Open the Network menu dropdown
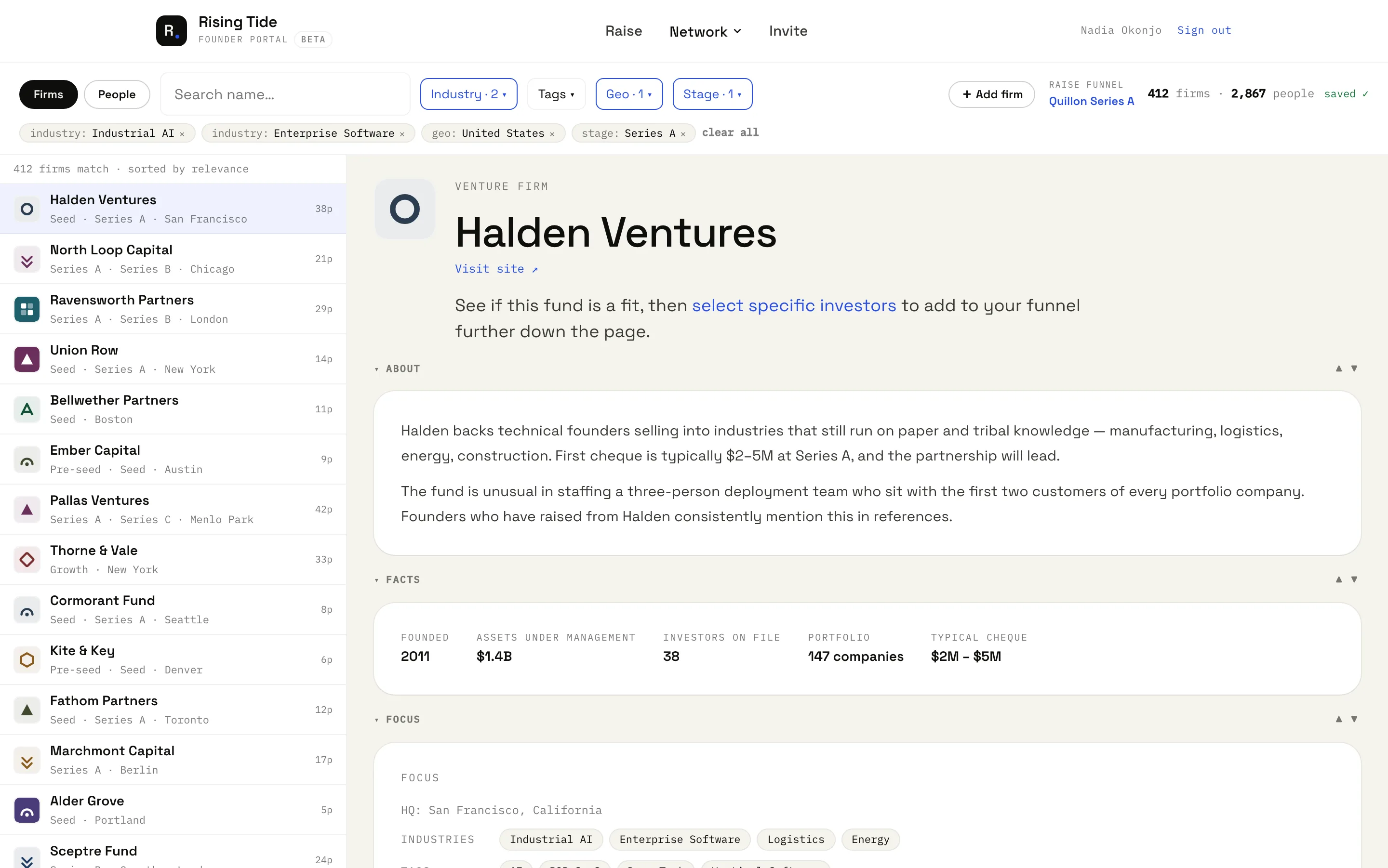The width and height of the screenshot is (1388, 868). coord(705,32)
